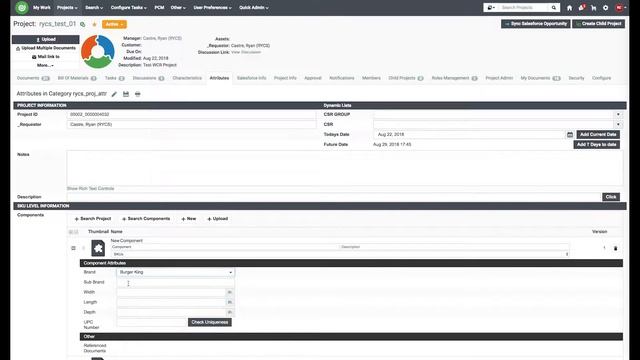The width and height of the screenshot is (640, 360).
Task: Toggle the favorite star for project
Action: 94,24
